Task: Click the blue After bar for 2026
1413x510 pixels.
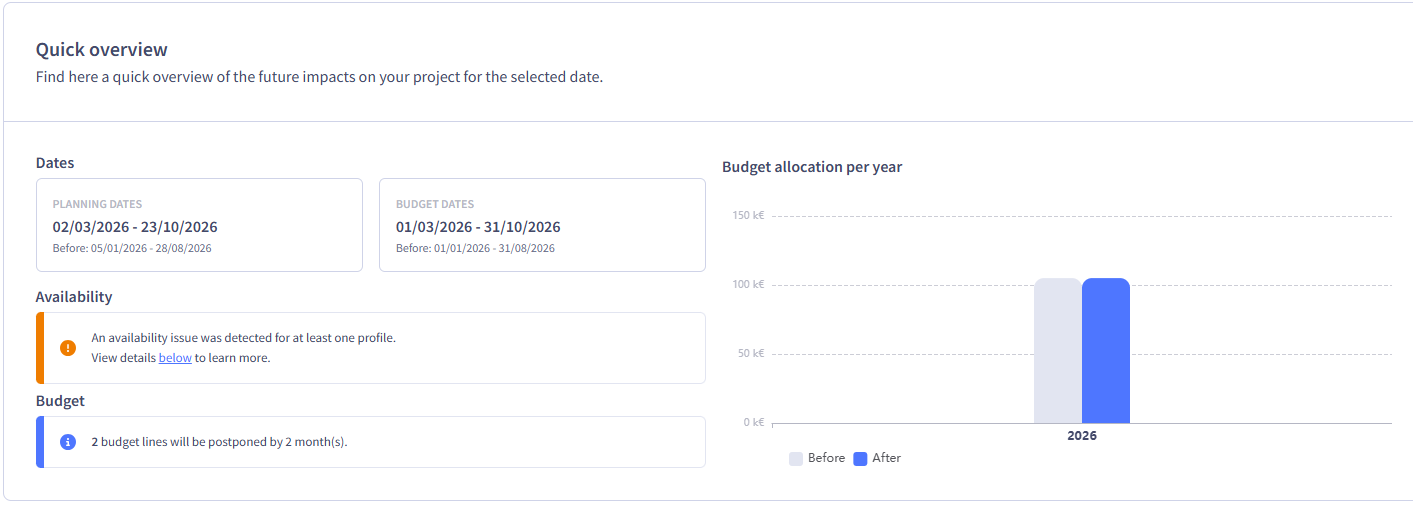Action: [1105, 350]
